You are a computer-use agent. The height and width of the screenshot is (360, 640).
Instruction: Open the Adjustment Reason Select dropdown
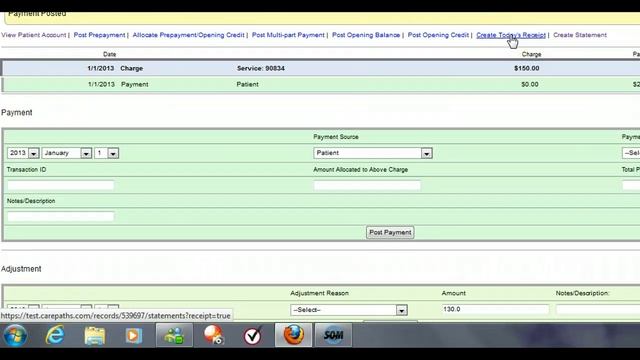click(x=349, y=310)
